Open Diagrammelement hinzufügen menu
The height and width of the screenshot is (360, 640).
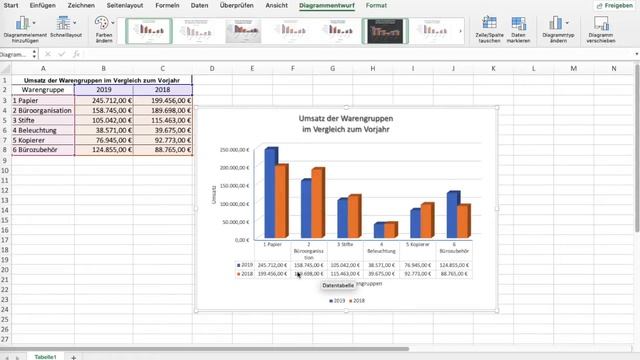pos(25,29)
